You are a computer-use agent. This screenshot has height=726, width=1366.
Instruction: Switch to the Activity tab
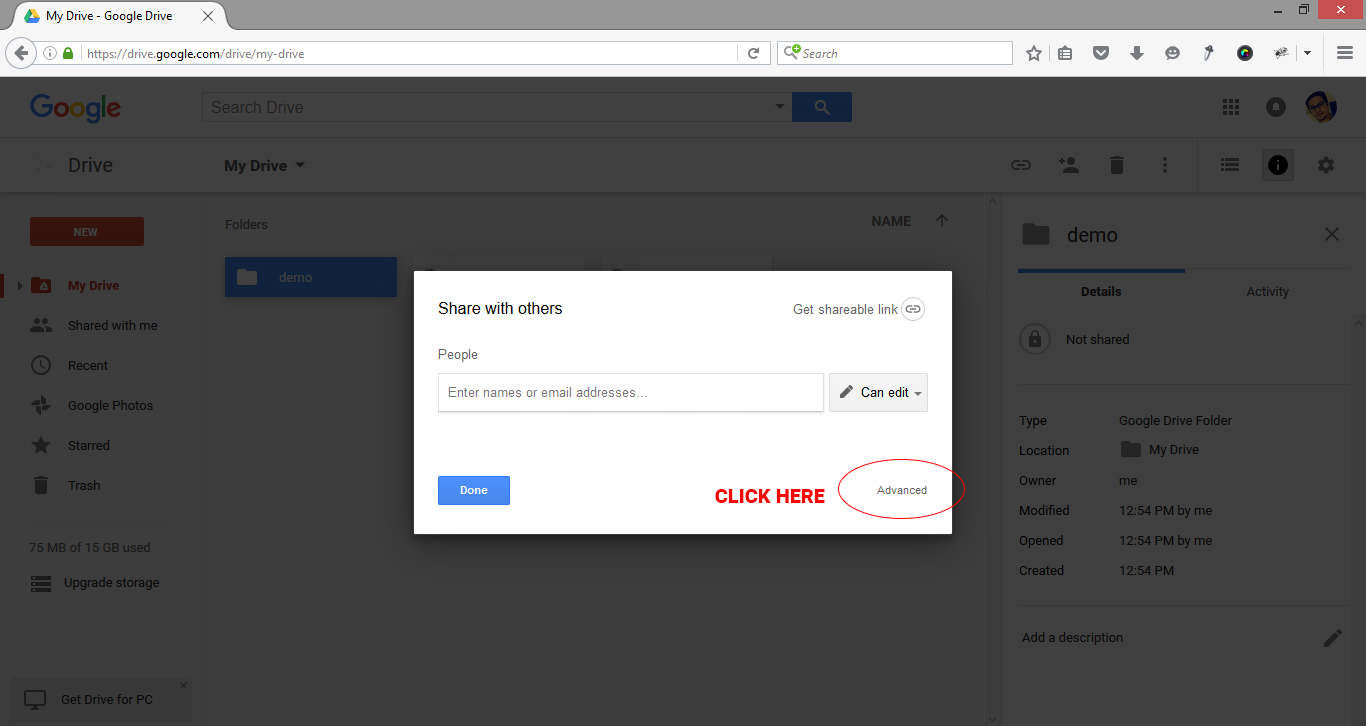pos(1267,291)
